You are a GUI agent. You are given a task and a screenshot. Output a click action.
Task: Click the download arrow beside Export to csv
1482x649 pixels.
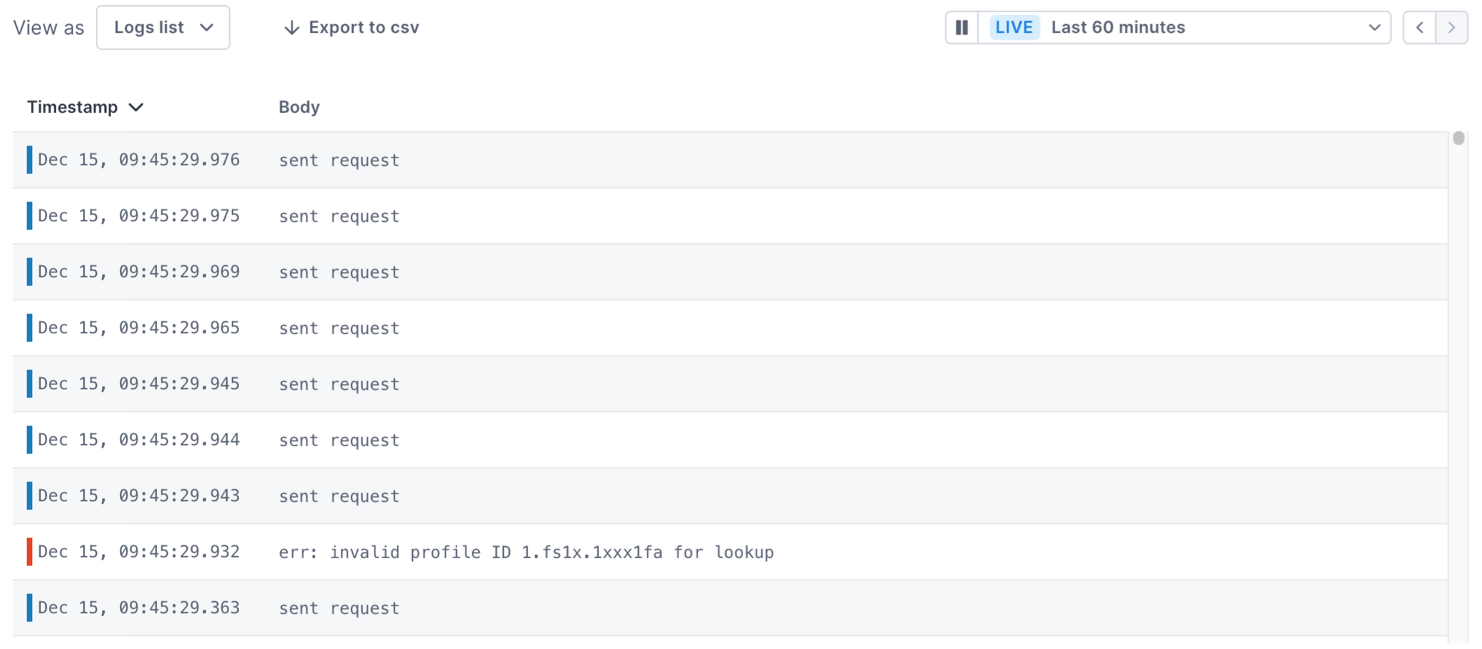291,28
